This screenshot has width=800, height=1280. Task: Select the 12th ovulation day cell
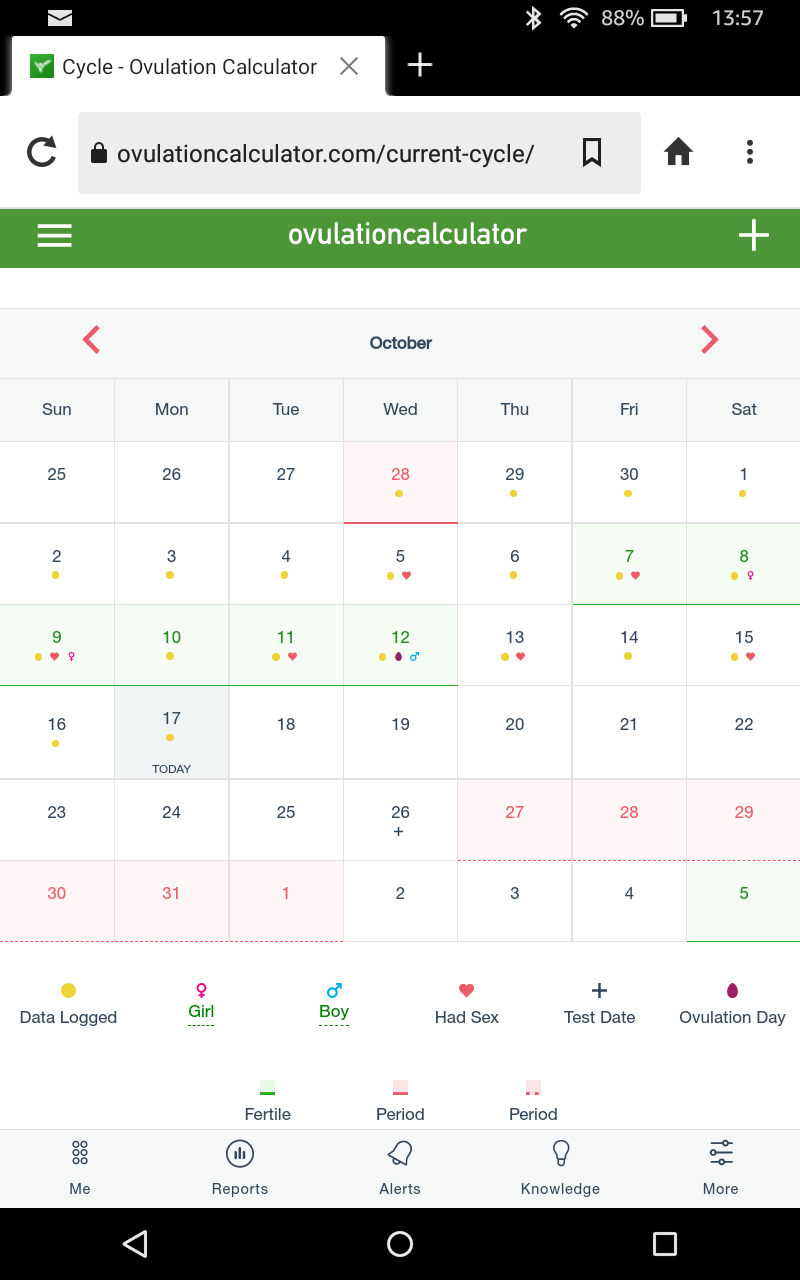400,645
